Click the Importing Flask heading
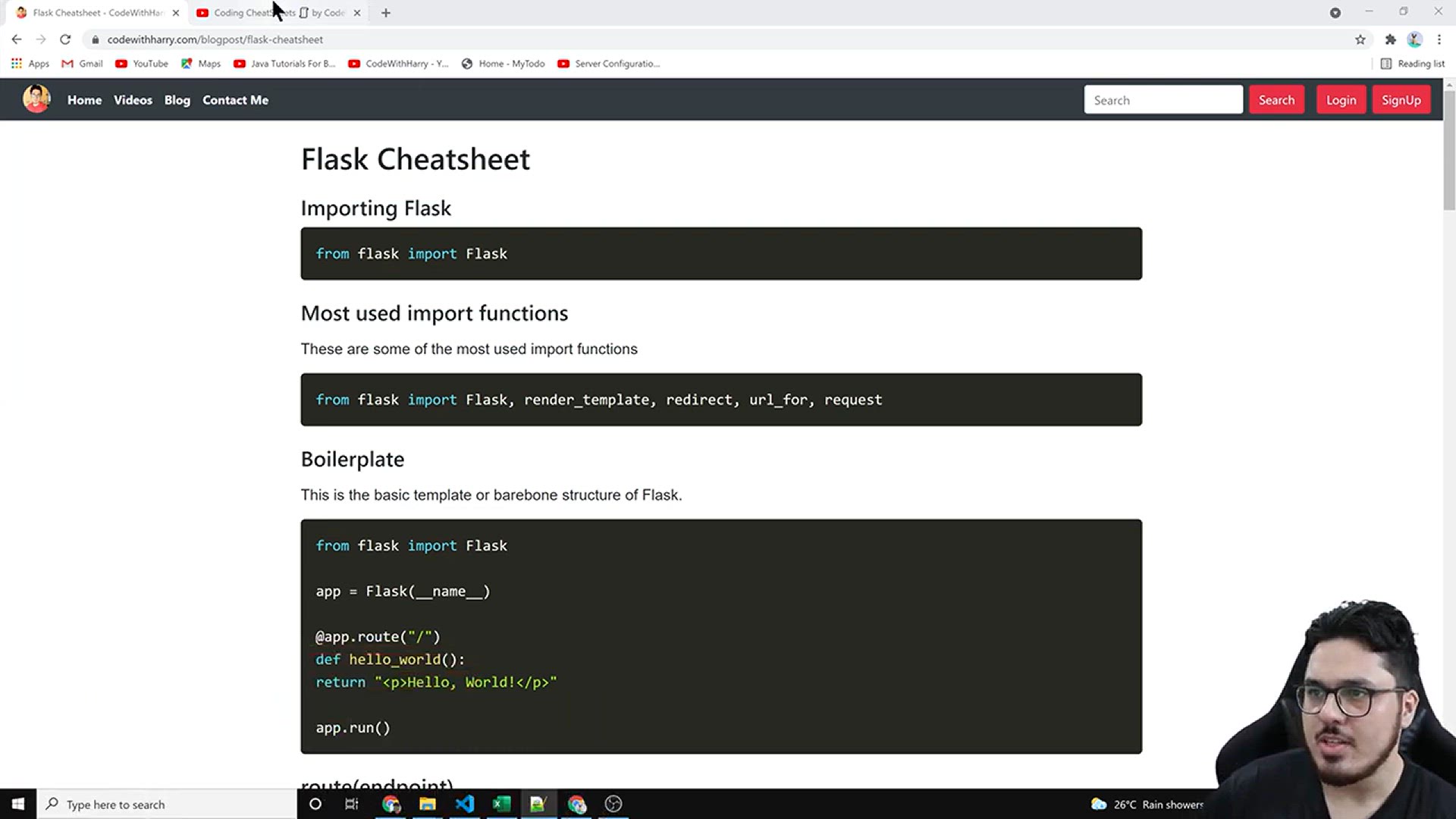The width and height of the screenshot is (1456, 819). (x=376, y=208)
